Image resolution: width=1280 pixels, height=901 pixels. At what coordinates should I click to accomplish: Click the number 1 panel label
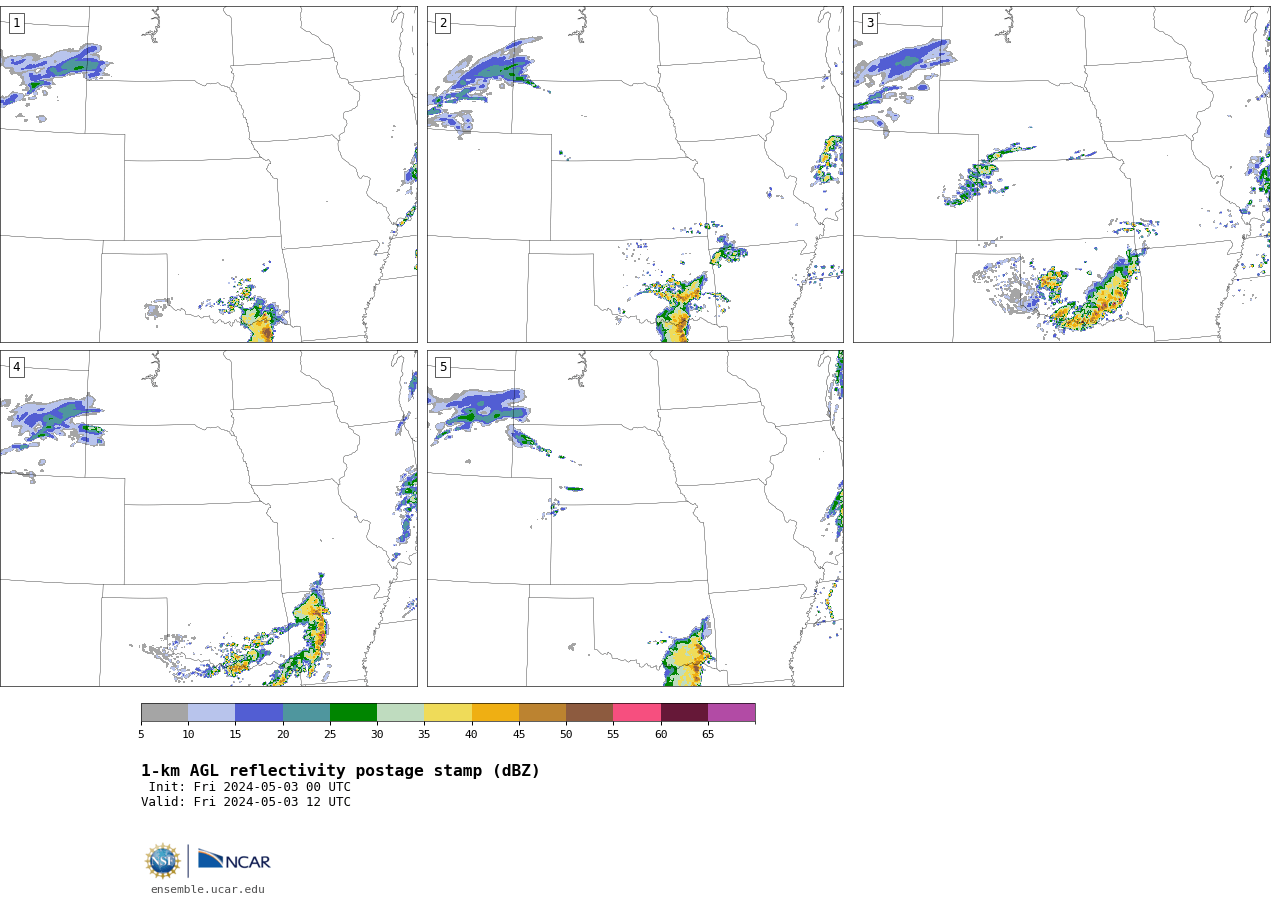16,23
